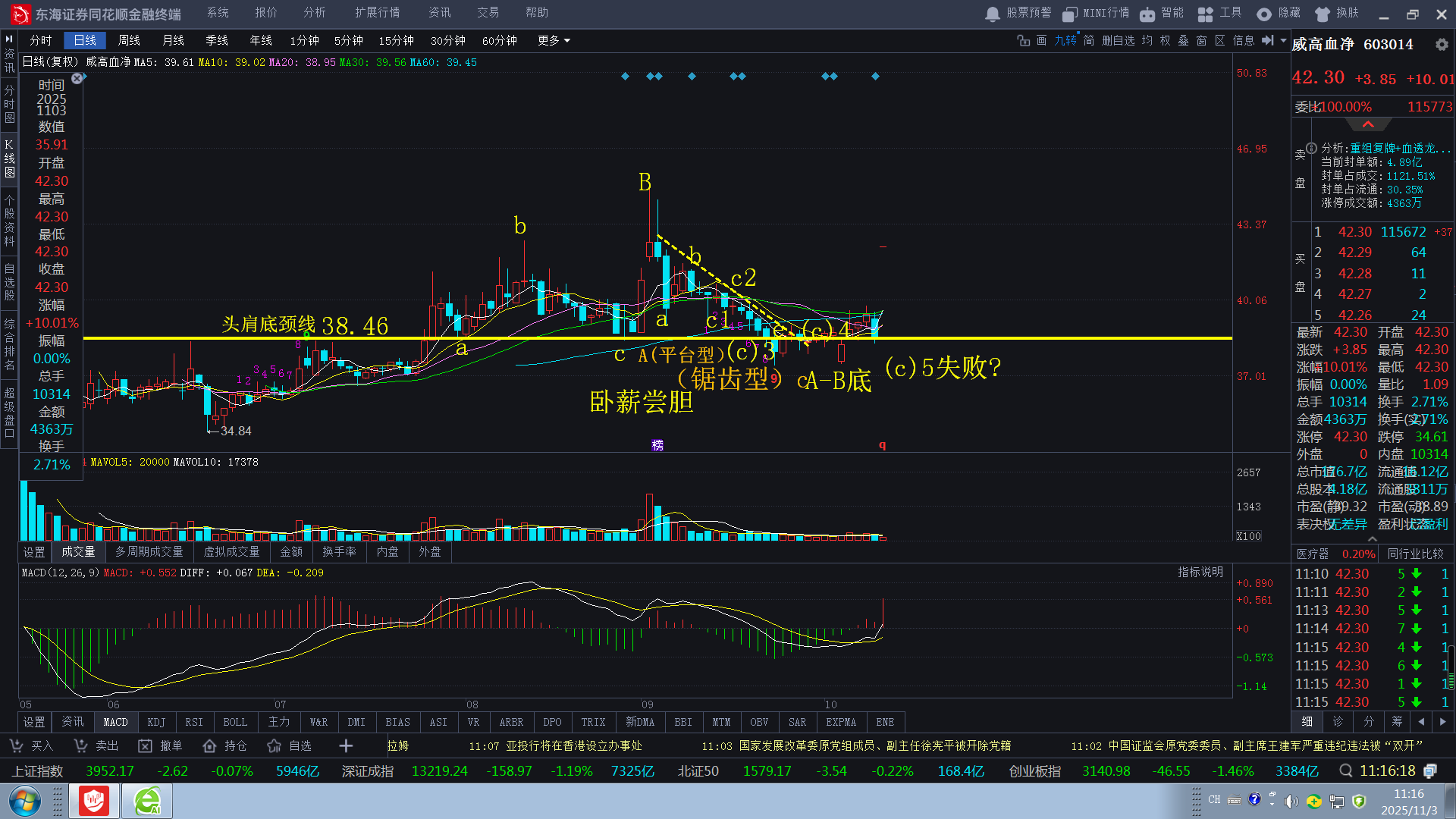The width and height of the screenshot is (1456, 819).
Task: Close the data info floating panel
Action: [77, 79]
